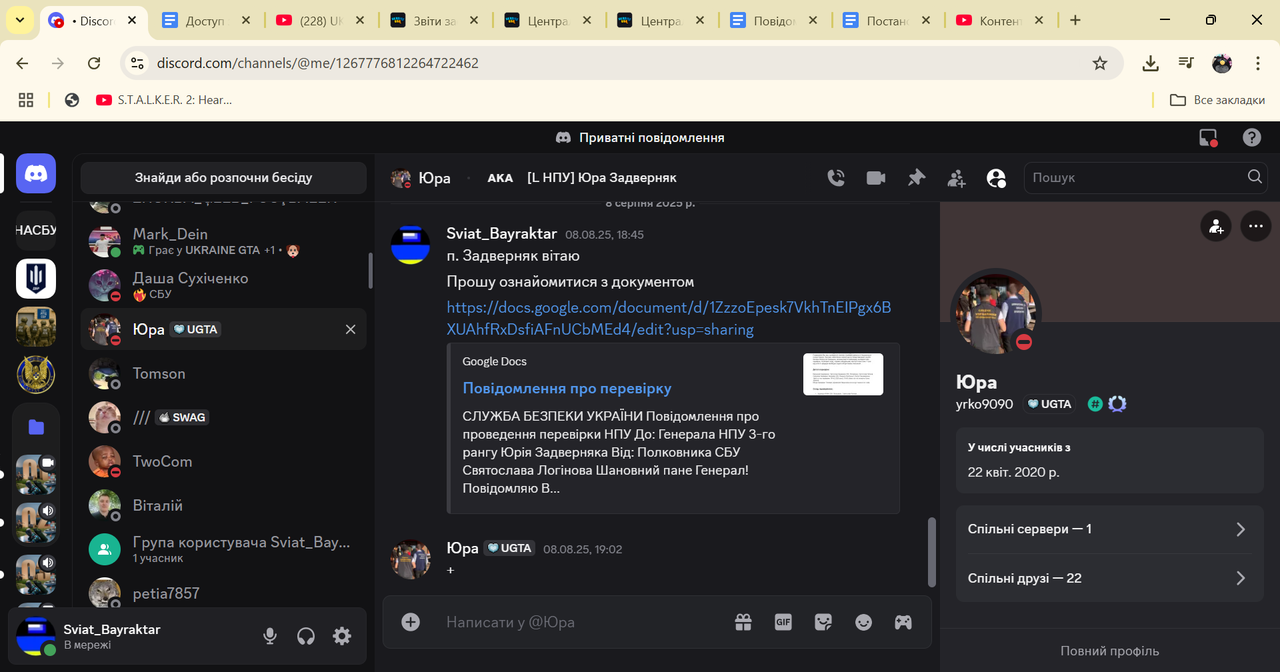Start a video call with Юра

coord(876,178)
